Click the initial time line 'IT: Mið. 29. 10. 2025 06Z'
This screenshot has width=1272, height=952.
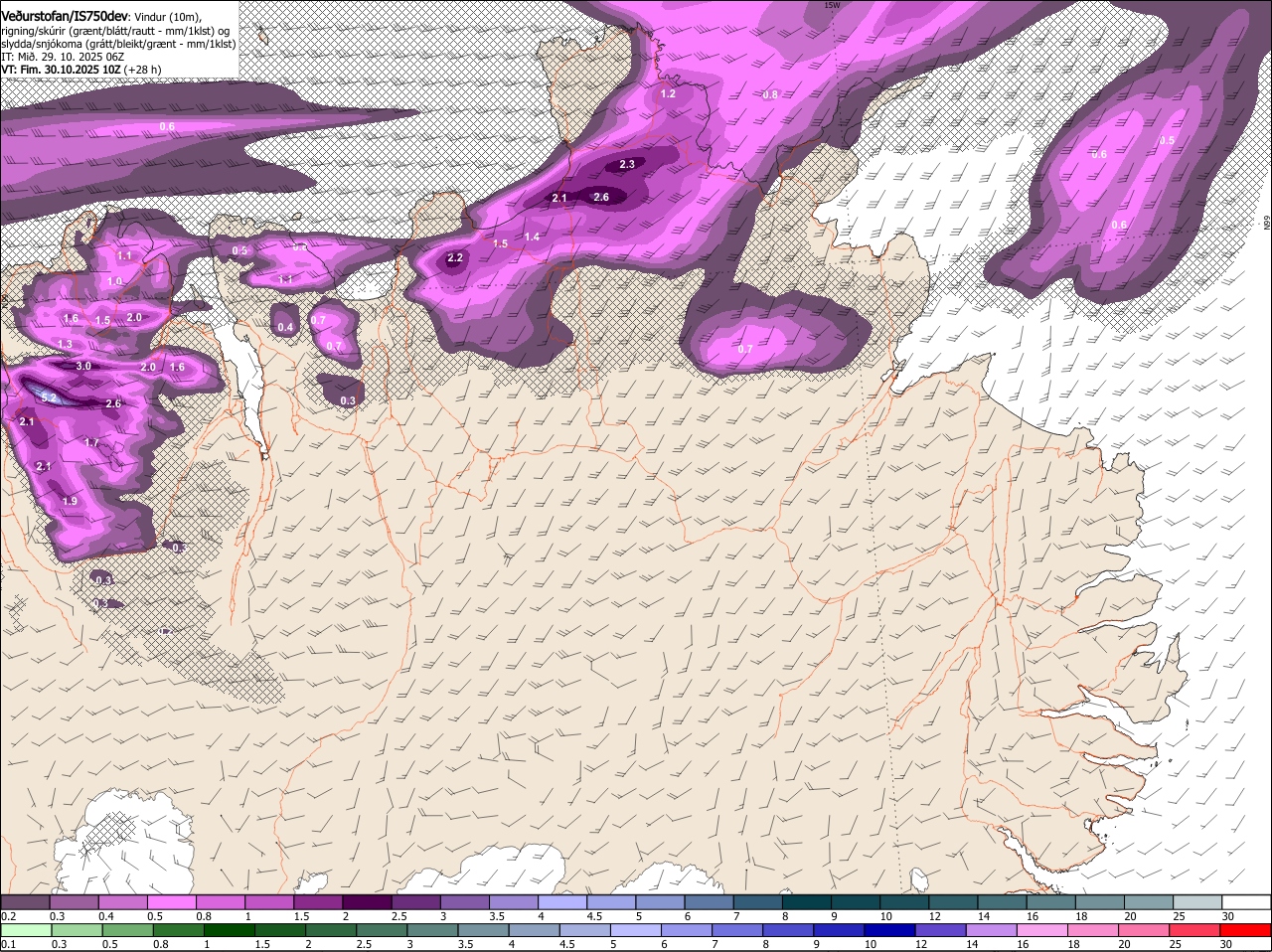[x=63, y=57]
